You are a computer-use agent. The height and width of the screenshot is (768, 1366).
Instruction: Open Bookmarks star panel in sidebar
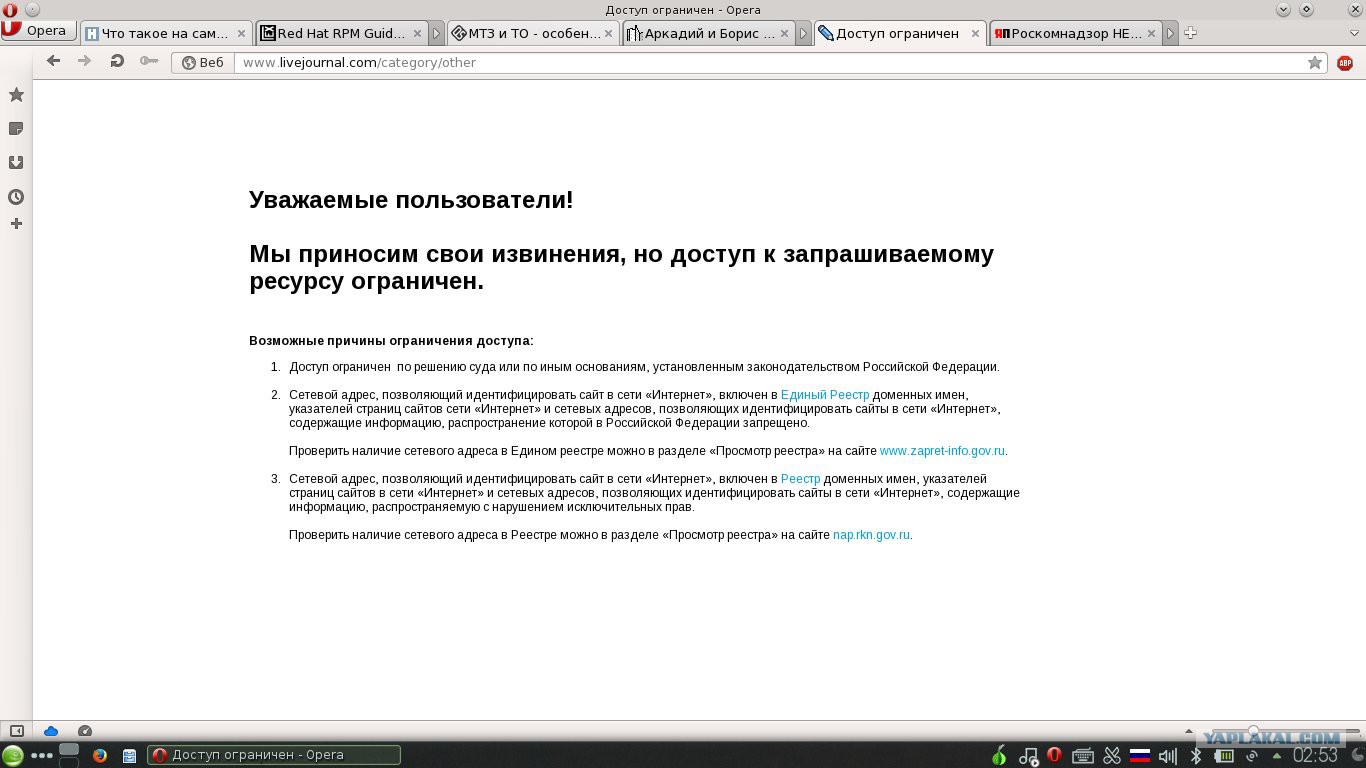[x=16, y=95]
